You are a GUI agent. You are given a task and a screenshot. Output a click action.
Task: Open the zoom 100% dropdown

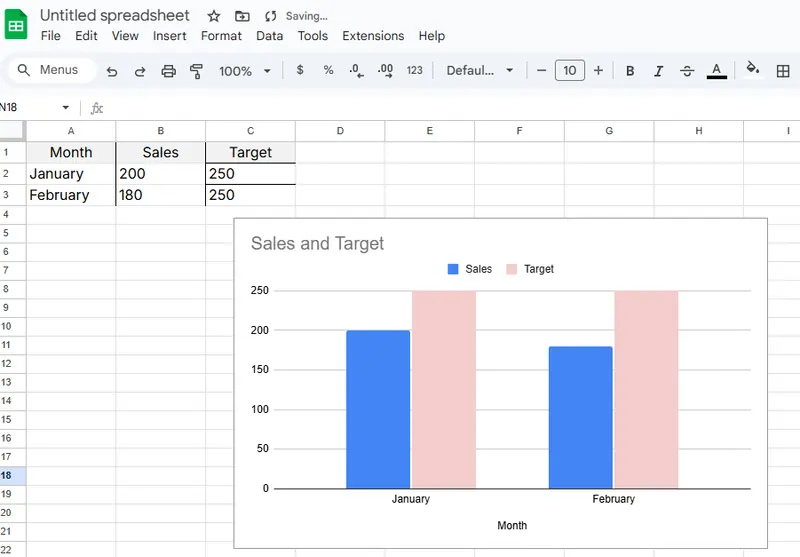coord(245,71)
